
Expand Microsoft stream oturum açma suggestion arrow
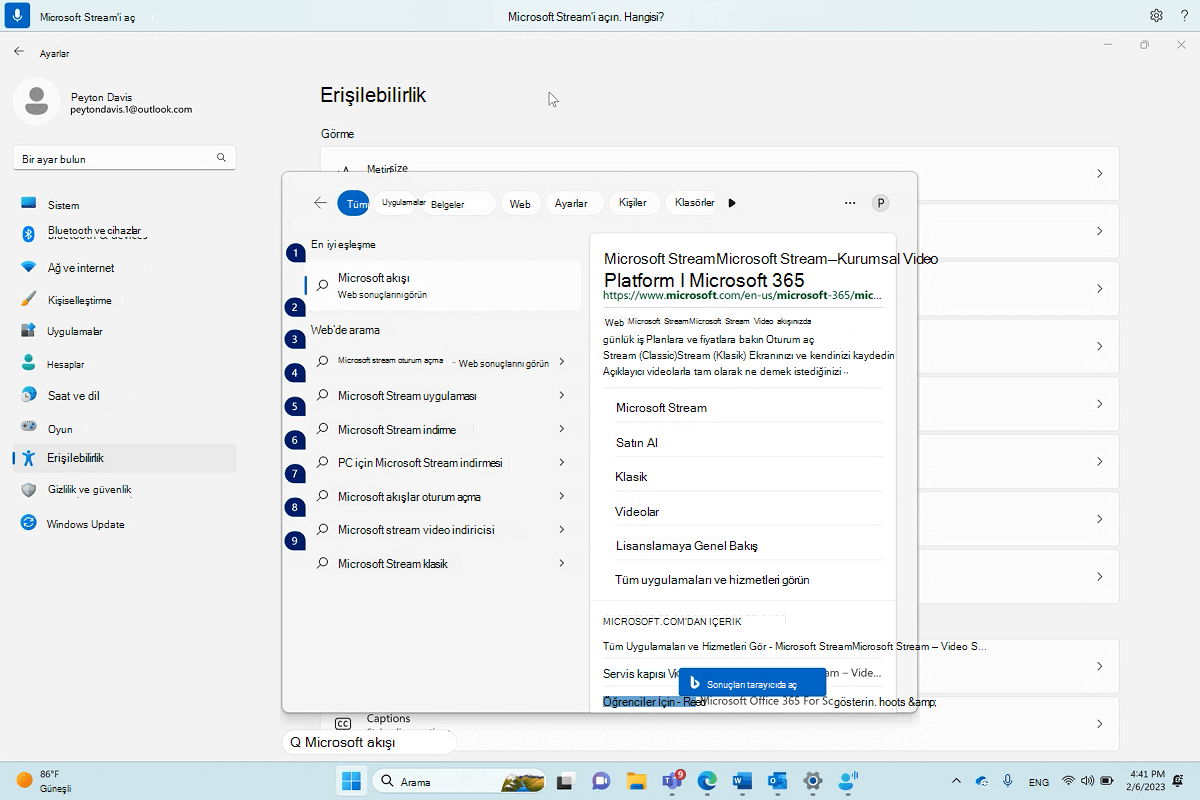(562, 362)
